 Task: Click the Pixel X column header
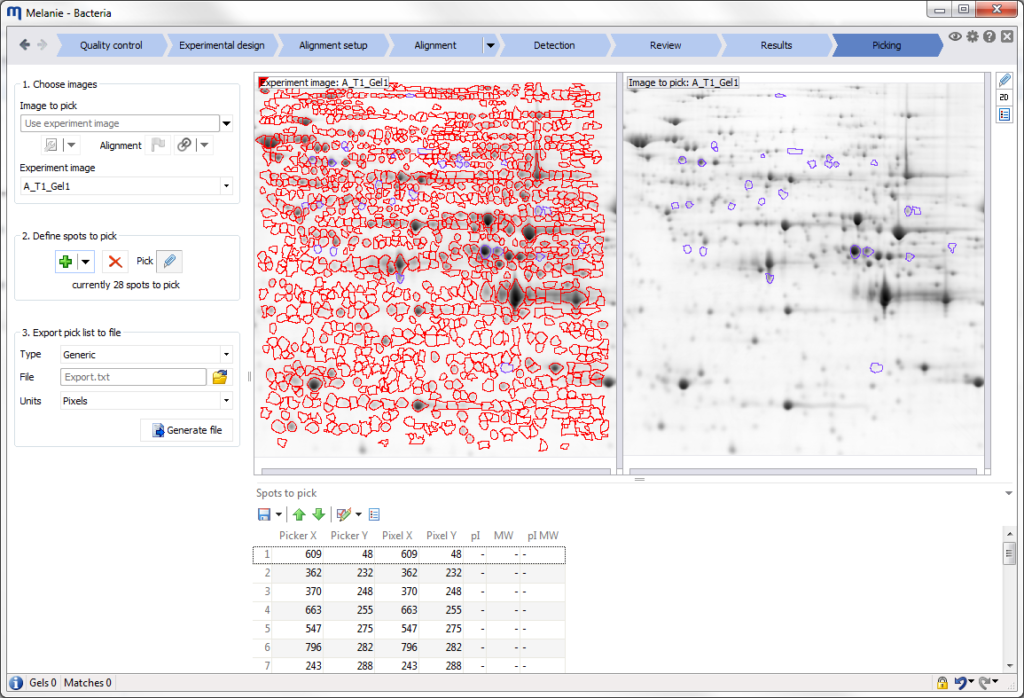397,535
